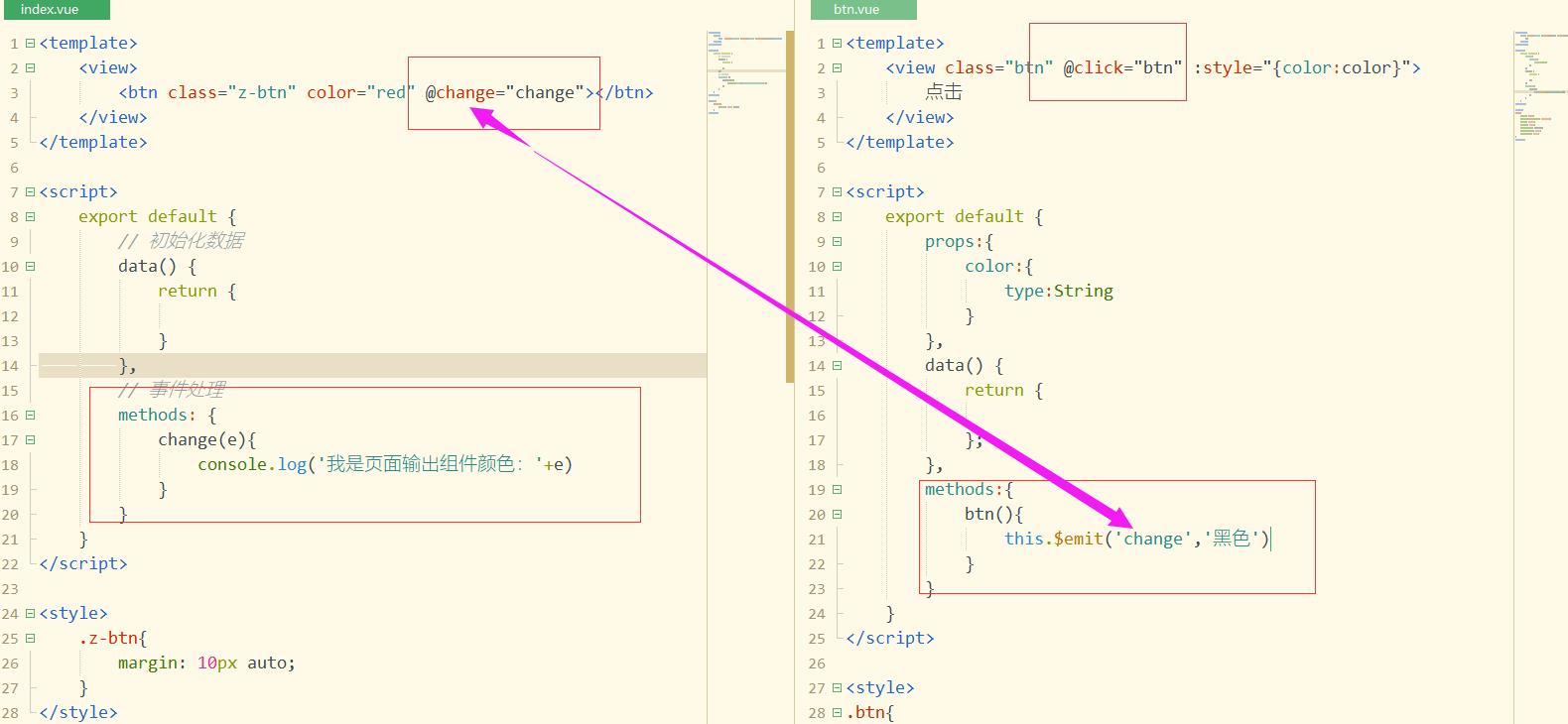
Task: Collapse the <script> block in btn.vue
Action: (837, 192)
